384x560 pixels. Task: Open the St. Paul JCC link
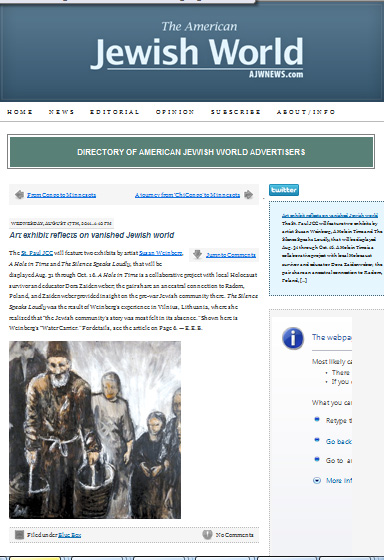pos(37,253)
